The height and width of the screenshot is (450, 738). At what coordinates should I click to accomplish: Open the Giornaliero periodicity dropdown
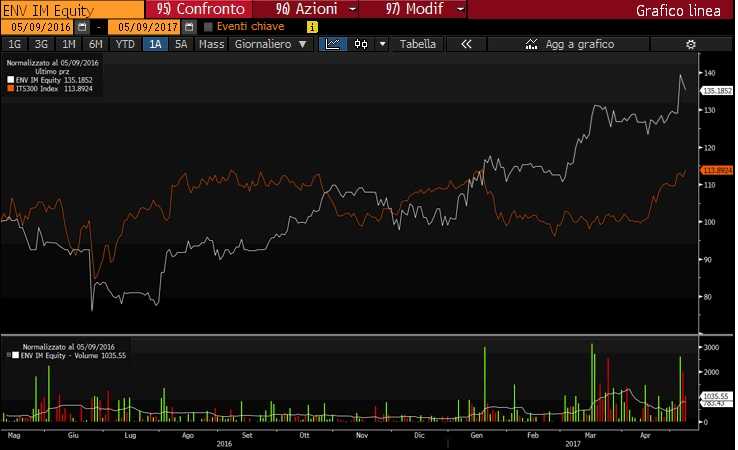pyautogui.click(x=271, y=44)
